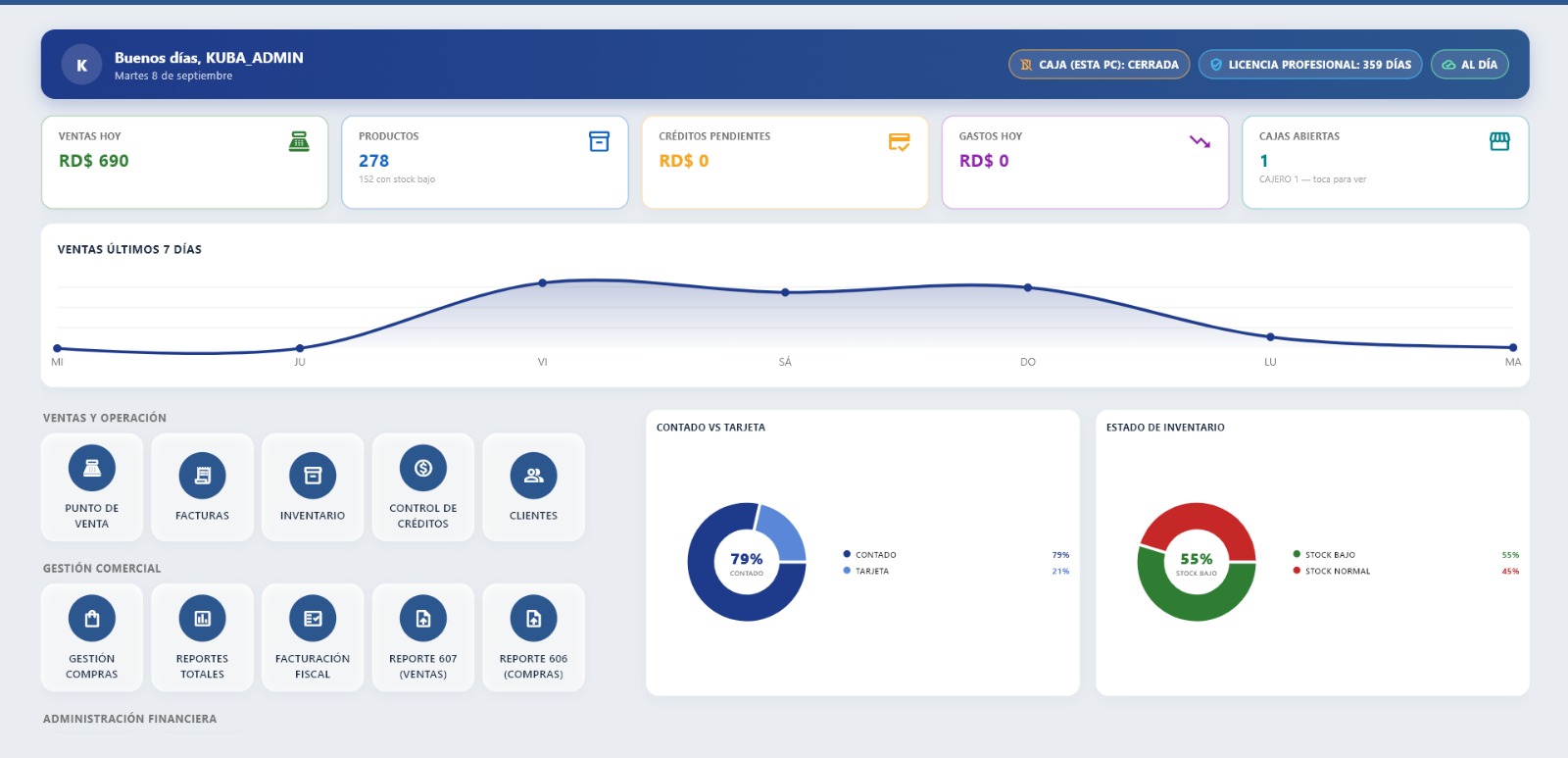Select the JU point on sales chart
Viewport: 1568px width, 758px height.
click(x=300, y=348)
